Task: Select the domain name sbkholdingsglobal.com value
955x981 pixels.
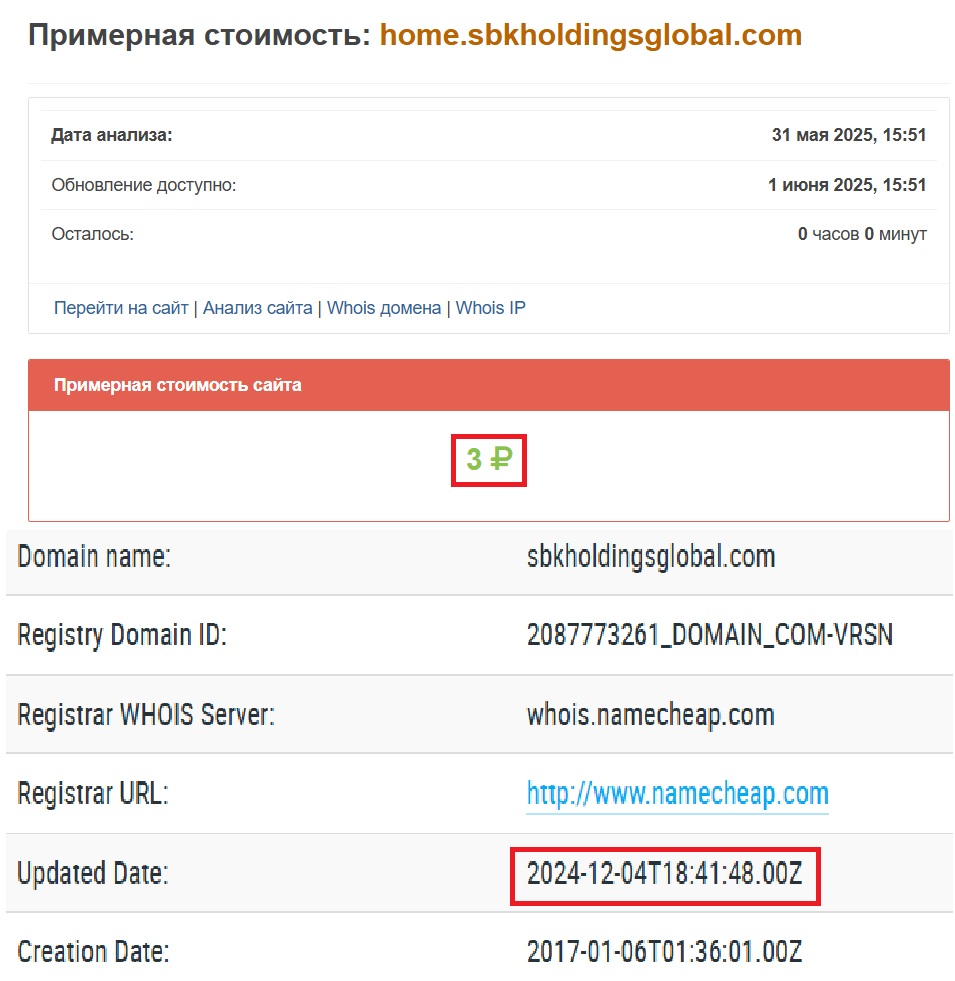Action: point(651,557)
